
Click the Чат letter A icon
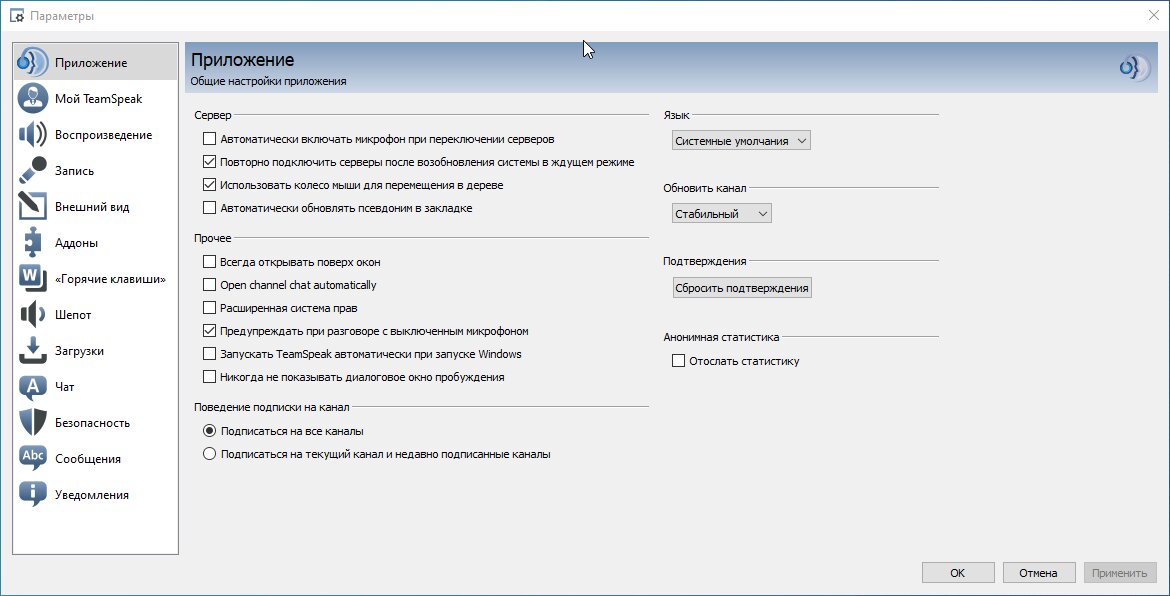(x=32, y=386)
